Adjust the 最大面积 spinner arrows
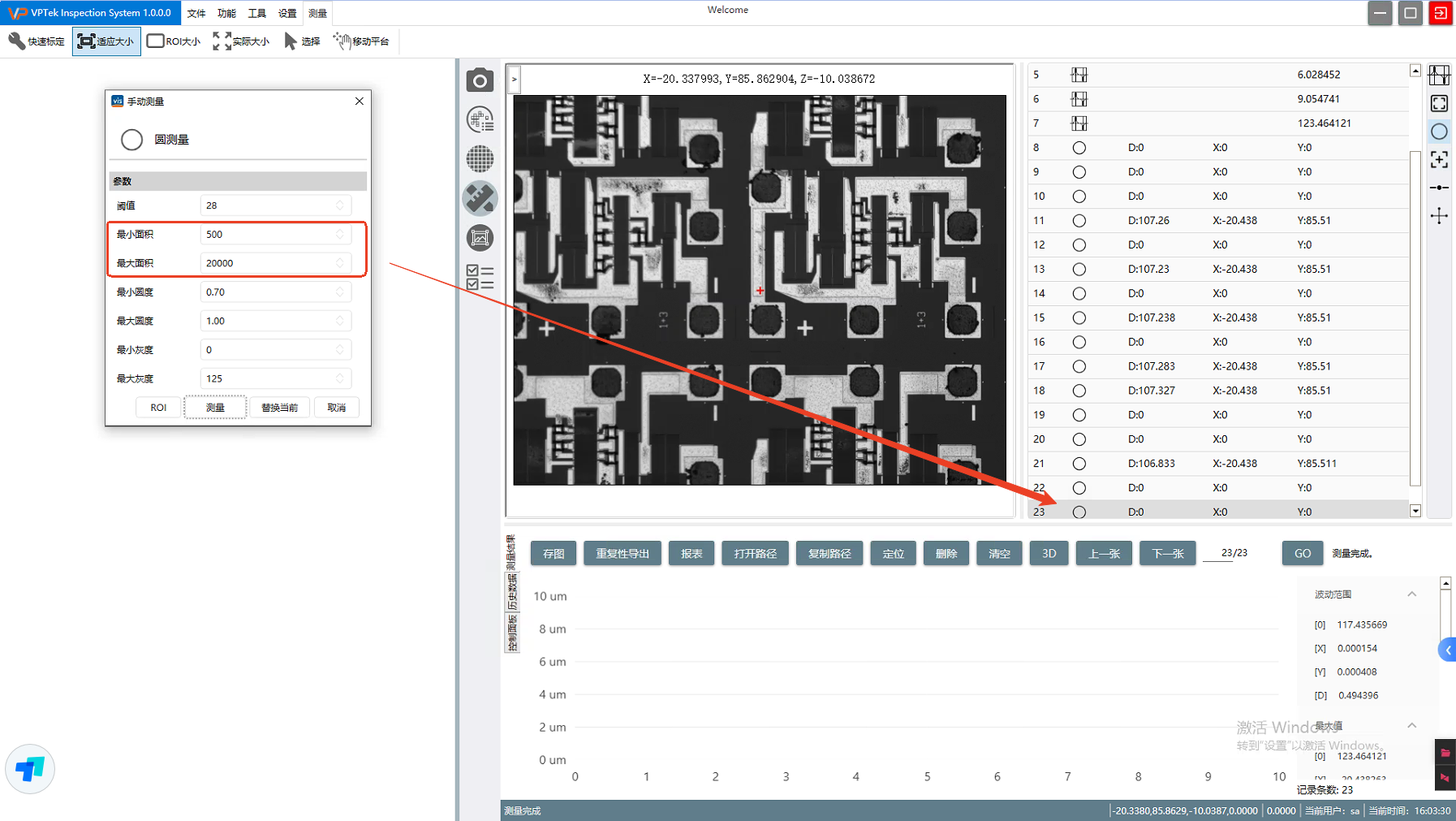1456x821 pixels. (x=340, y=263)
